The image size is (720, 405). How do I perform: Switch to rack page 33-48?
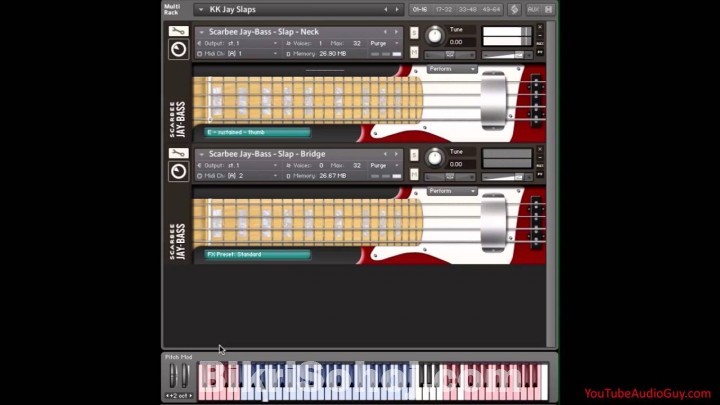point(467,9)
